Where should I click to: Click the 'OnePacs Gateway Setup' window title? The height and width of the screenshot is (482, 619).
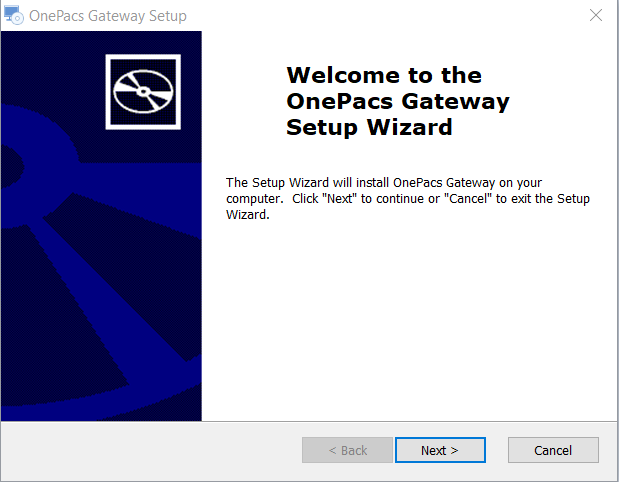108,16
